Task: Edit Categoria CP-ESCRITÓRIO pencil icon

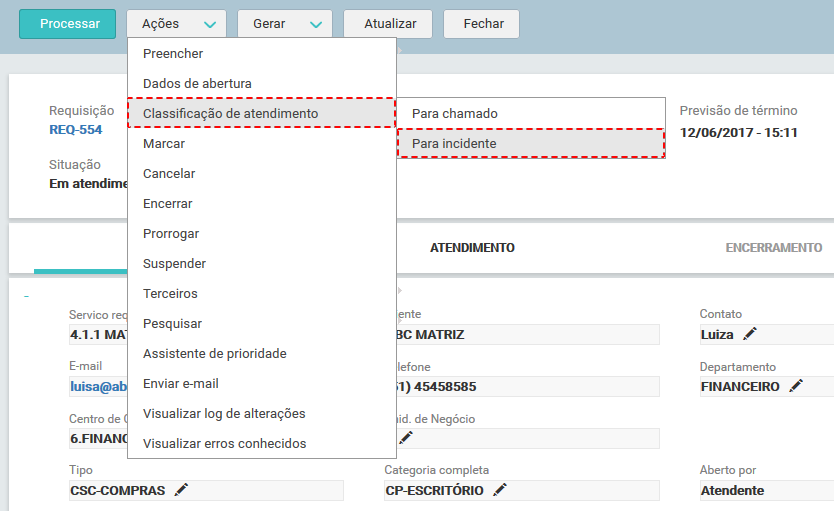Action: click(x=500, y=489)
